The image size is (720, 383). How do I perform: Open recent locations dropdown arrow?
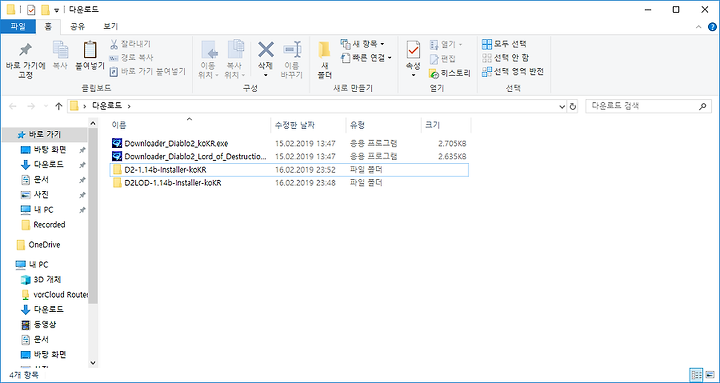45,106
